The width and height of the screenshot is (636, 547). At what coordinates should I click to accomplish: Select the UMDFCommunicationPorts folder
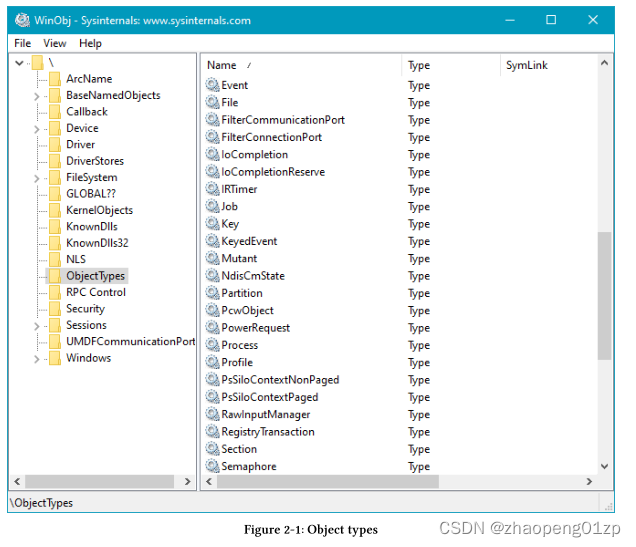coord(122,341)
